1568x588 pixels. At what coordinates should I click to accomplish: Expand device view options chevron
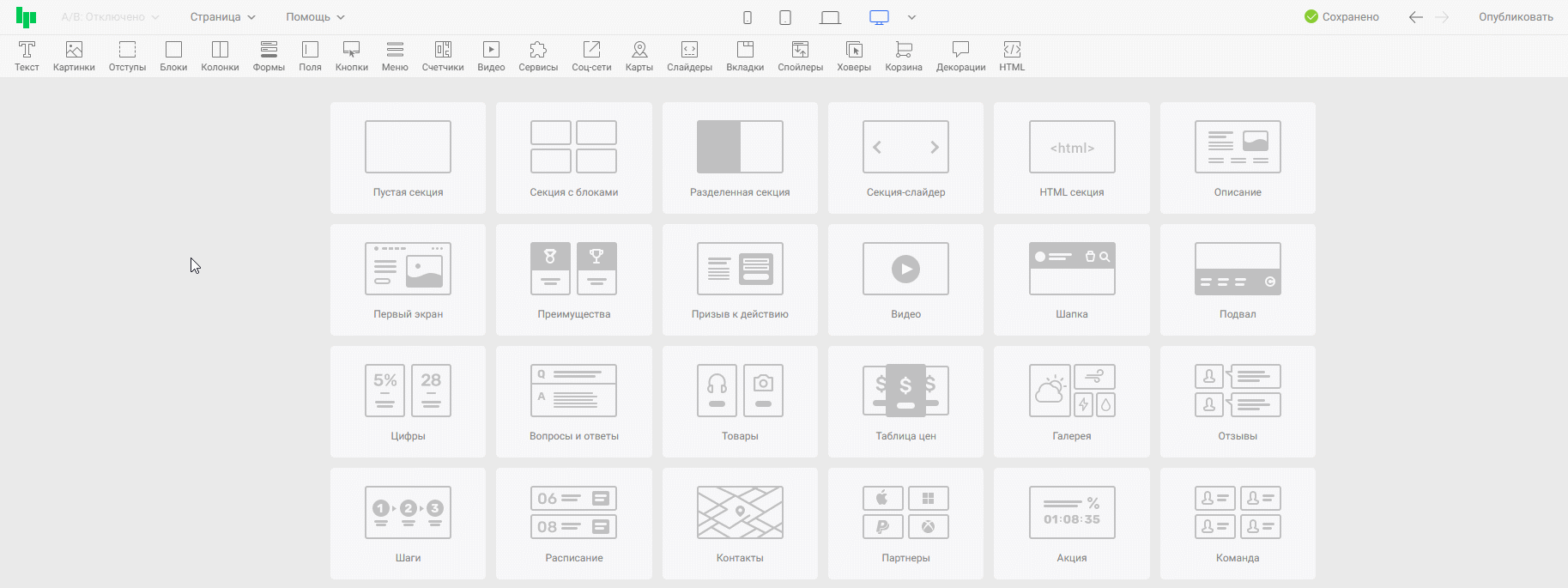pos(911,17)
